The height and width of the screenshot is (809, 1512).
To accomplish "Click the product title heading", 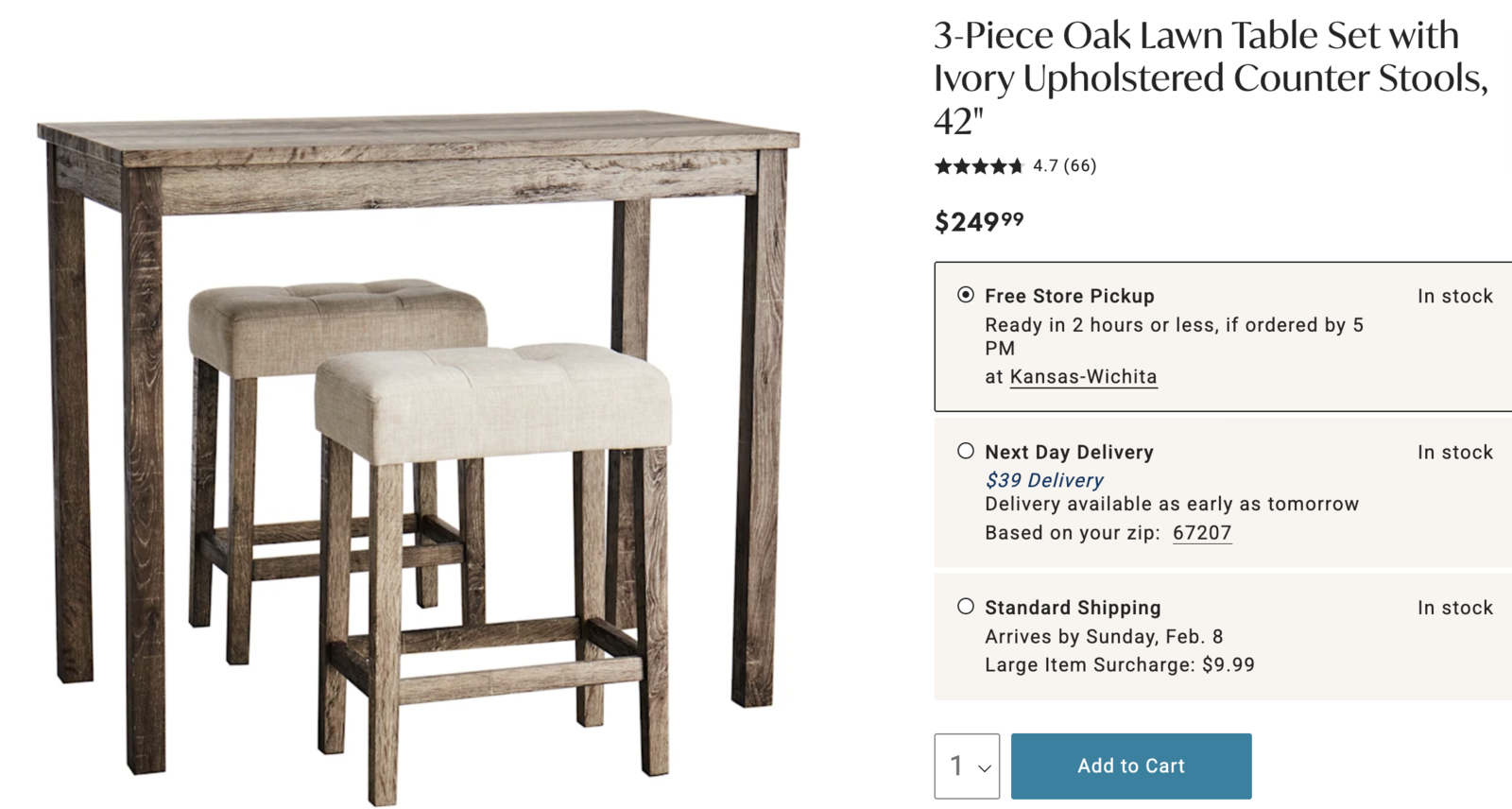I will (1210, 78).
